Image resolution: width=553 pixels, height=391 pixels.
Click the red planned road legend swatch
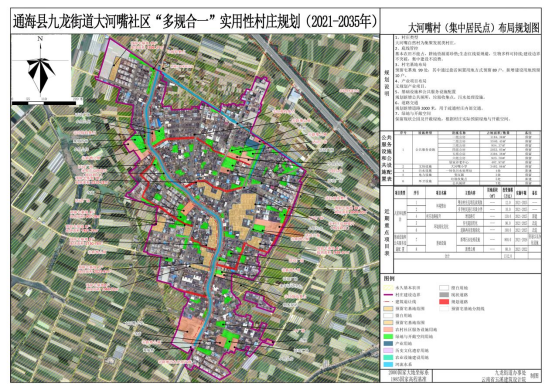(444, 302)
